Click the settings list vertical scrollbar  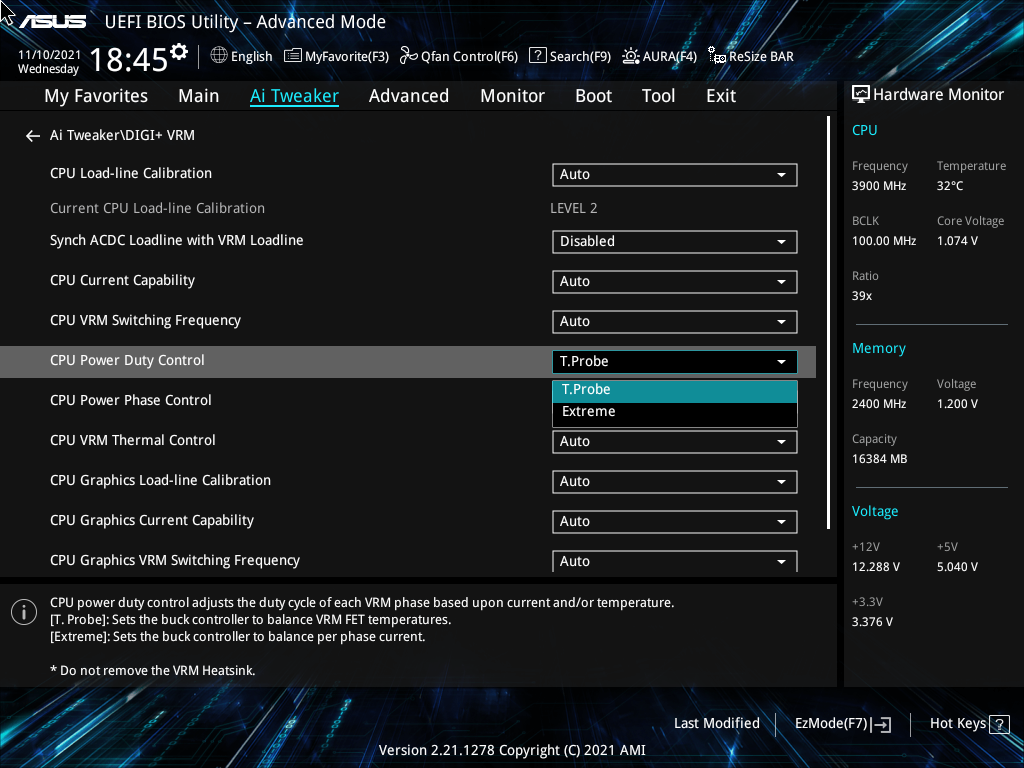pos(829,323)
